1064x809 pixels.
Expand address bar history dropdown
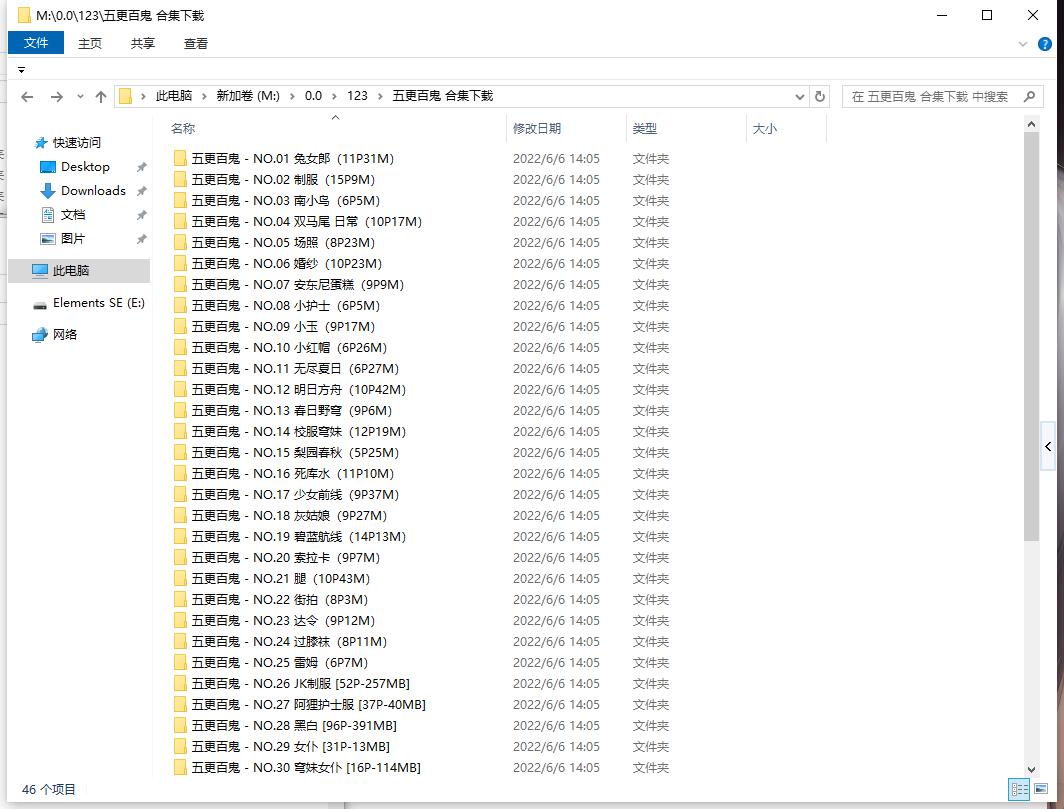[x=799, y=96]
